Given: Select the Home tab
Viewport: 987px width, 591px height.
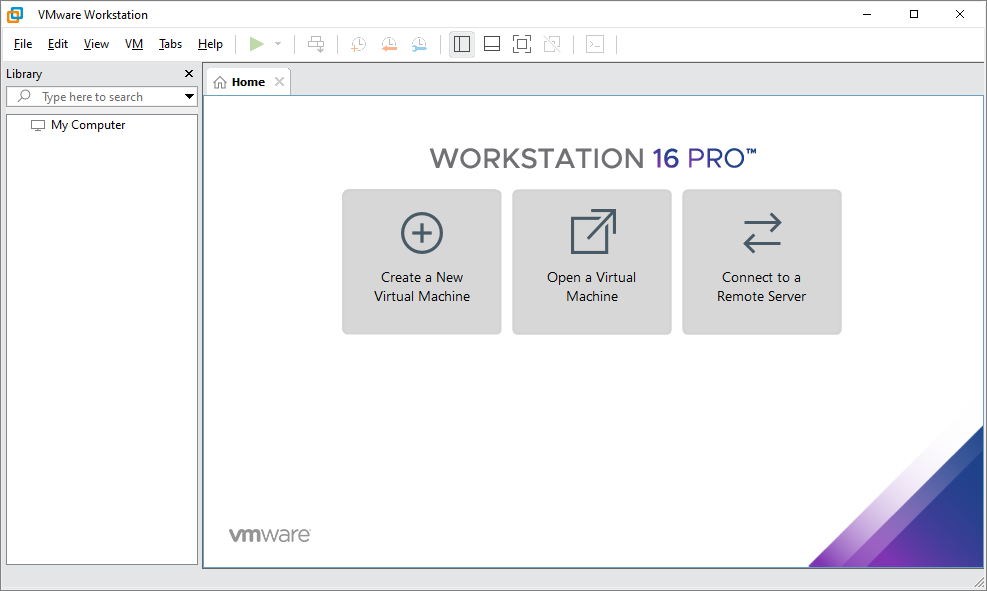Looking at the screenshot, I should coord(248,82).
